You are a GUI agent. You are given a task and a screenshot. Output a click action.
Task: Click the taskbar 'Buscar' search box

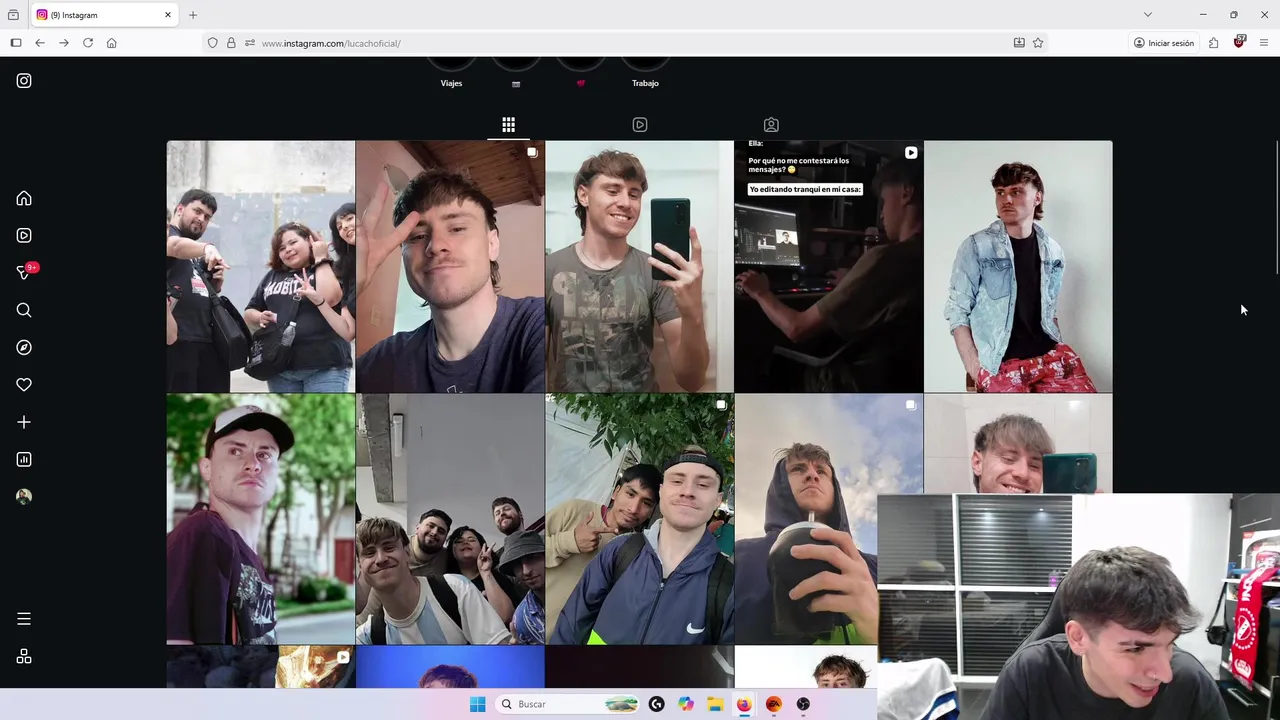[x=568, y=704]
